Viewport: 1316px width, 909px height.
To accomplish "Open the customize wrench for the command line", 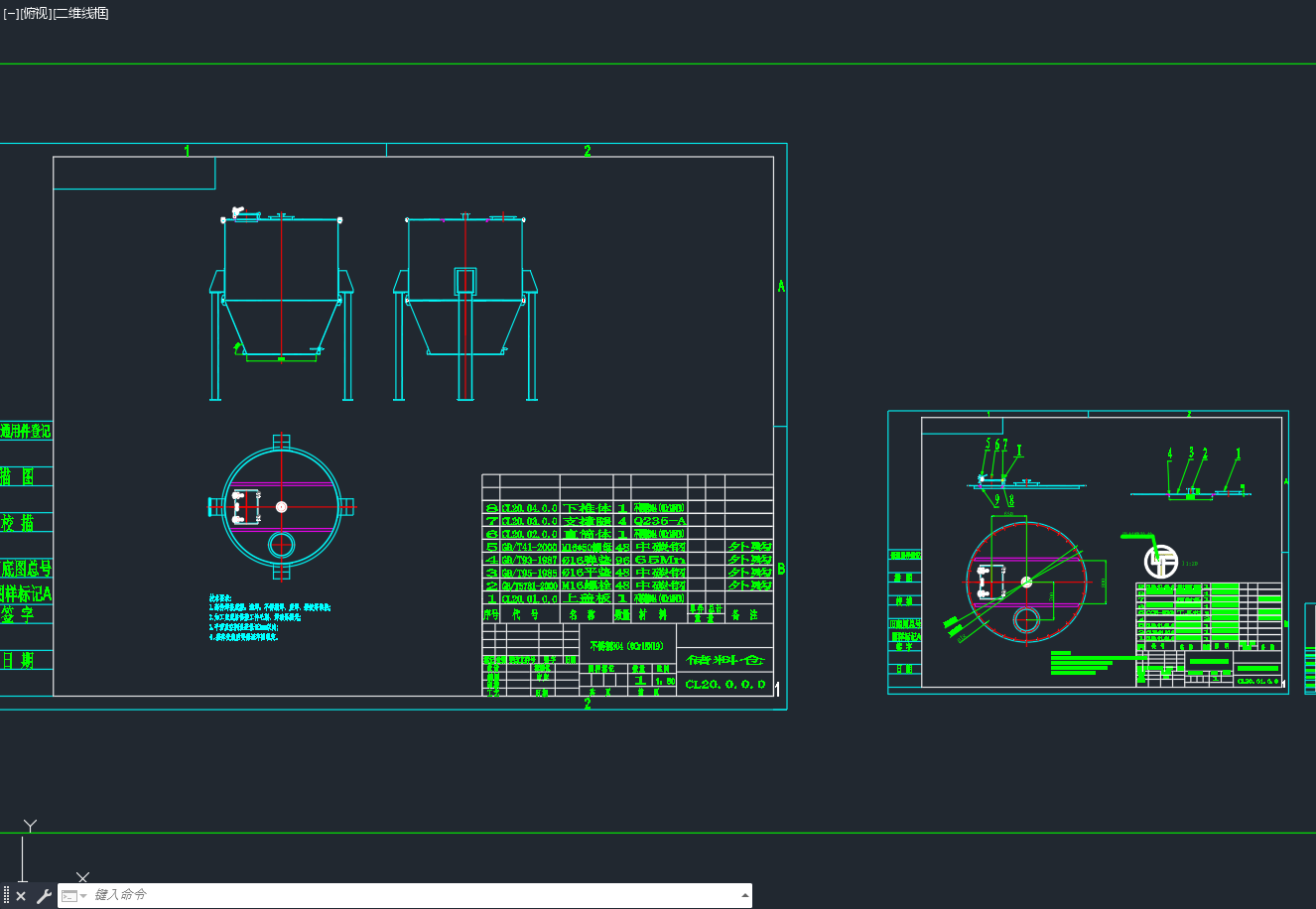I will 44,896.
